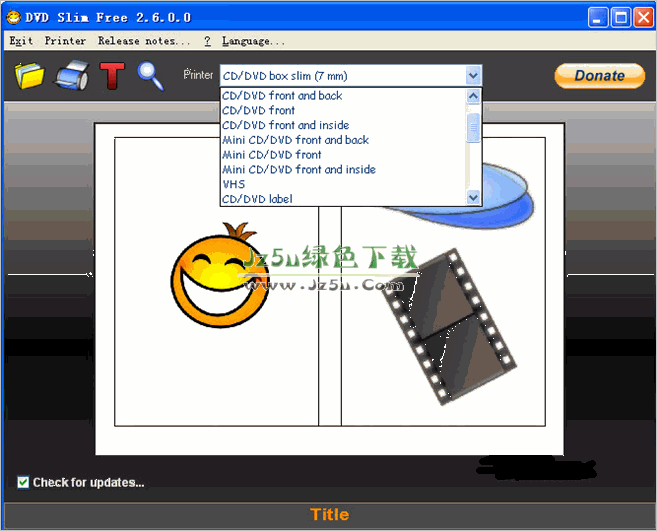Select Mini CD/DVD front and inside
The height and width of the screenshot is (531, 657).
(x=299, y=170)
